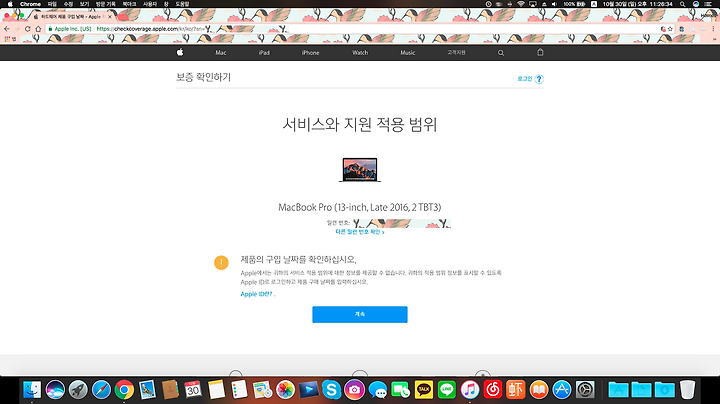Open Launchpad rocket in the Dock
720x404 pixels.
(x=78, y=390)
